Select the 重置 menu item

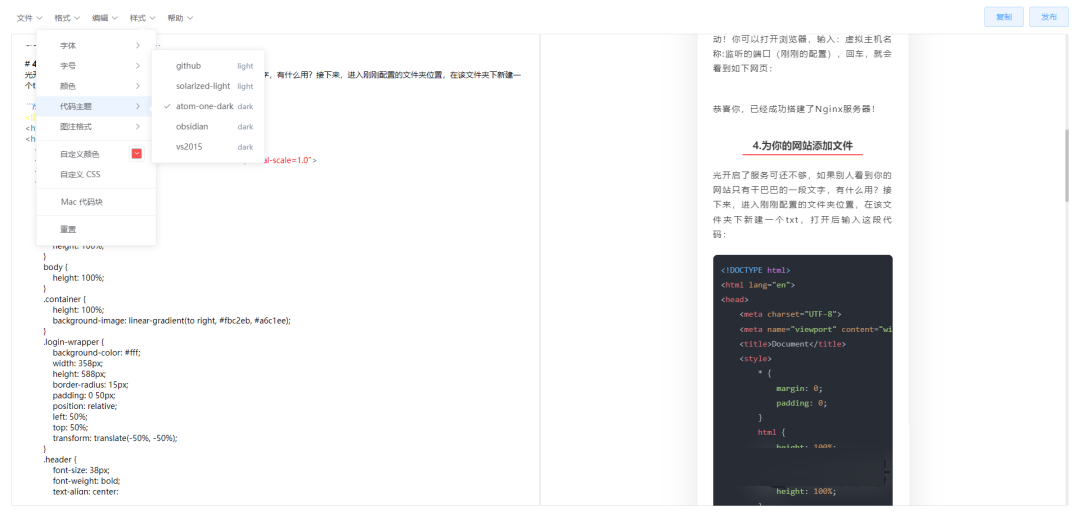96,229
